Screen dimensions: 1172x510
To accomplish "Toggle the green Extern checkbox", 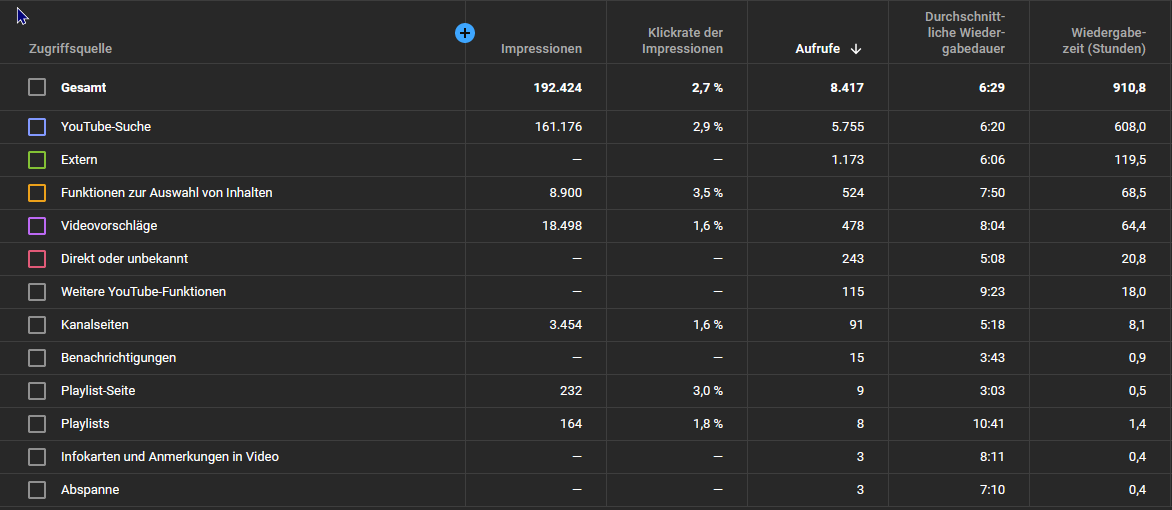I will [x=37, y=160].
